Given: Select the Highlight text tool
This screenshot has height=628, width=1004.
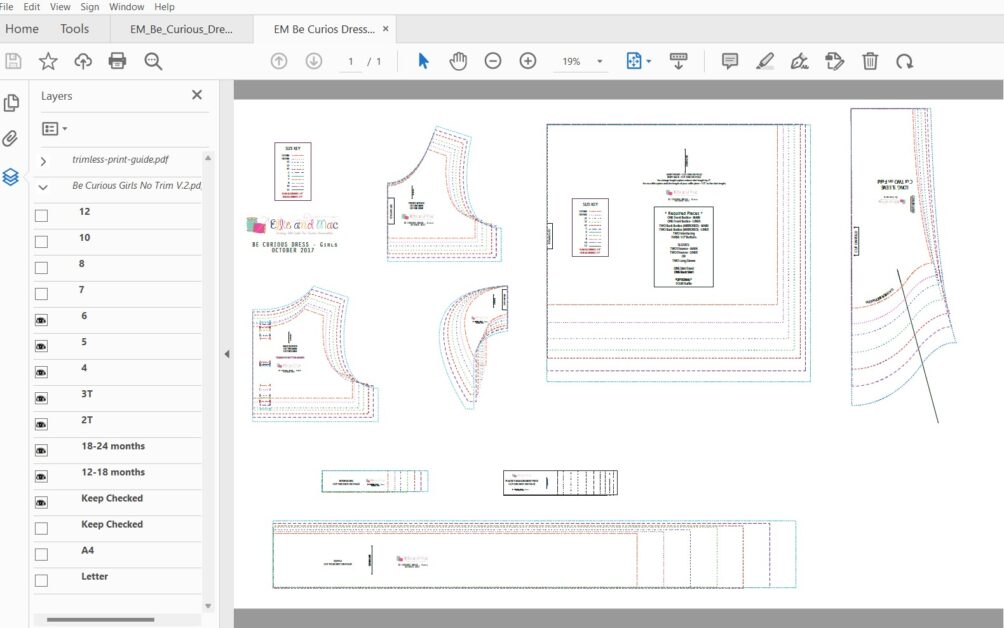Looking at the screenshot, I should (765, 61).
